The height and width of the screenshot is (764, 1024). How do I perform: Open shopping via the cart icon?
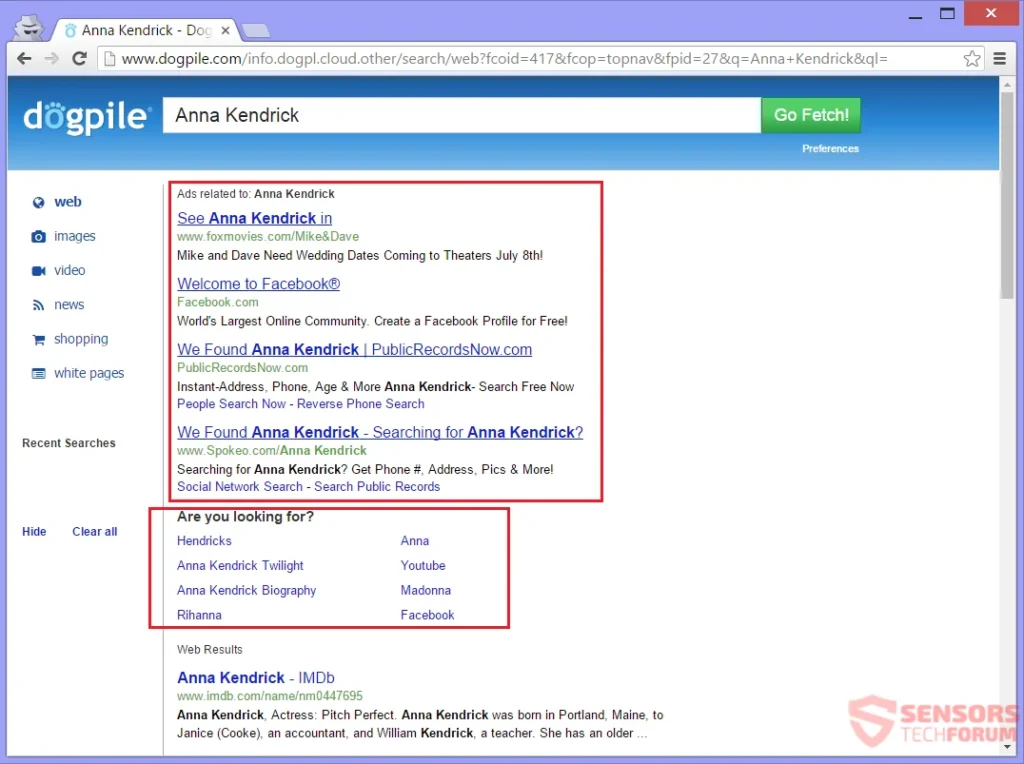click(38, 340)
